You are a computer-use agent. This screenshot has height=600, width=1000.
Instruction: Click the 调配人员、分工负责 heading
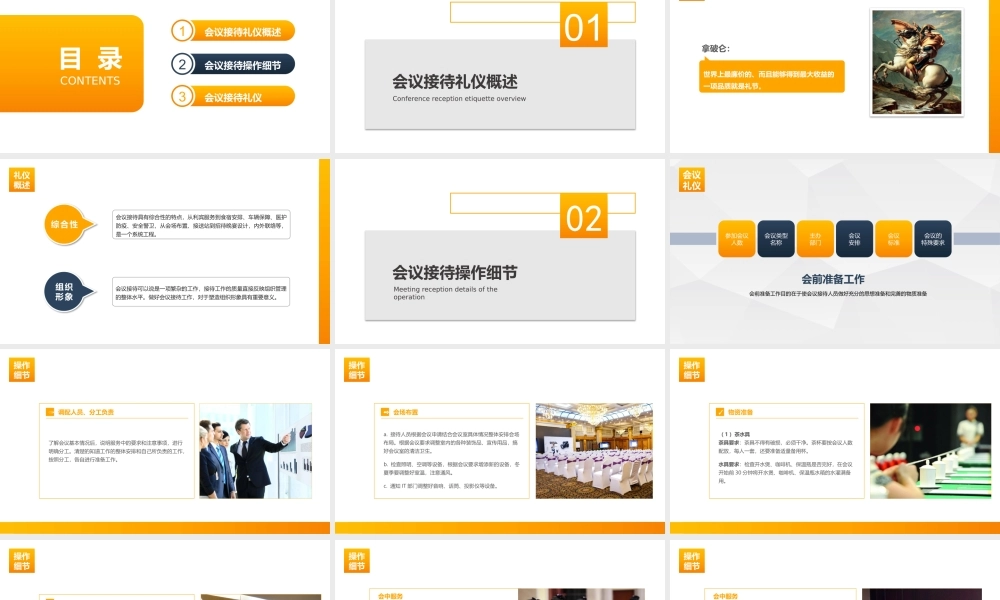point(85,413)
